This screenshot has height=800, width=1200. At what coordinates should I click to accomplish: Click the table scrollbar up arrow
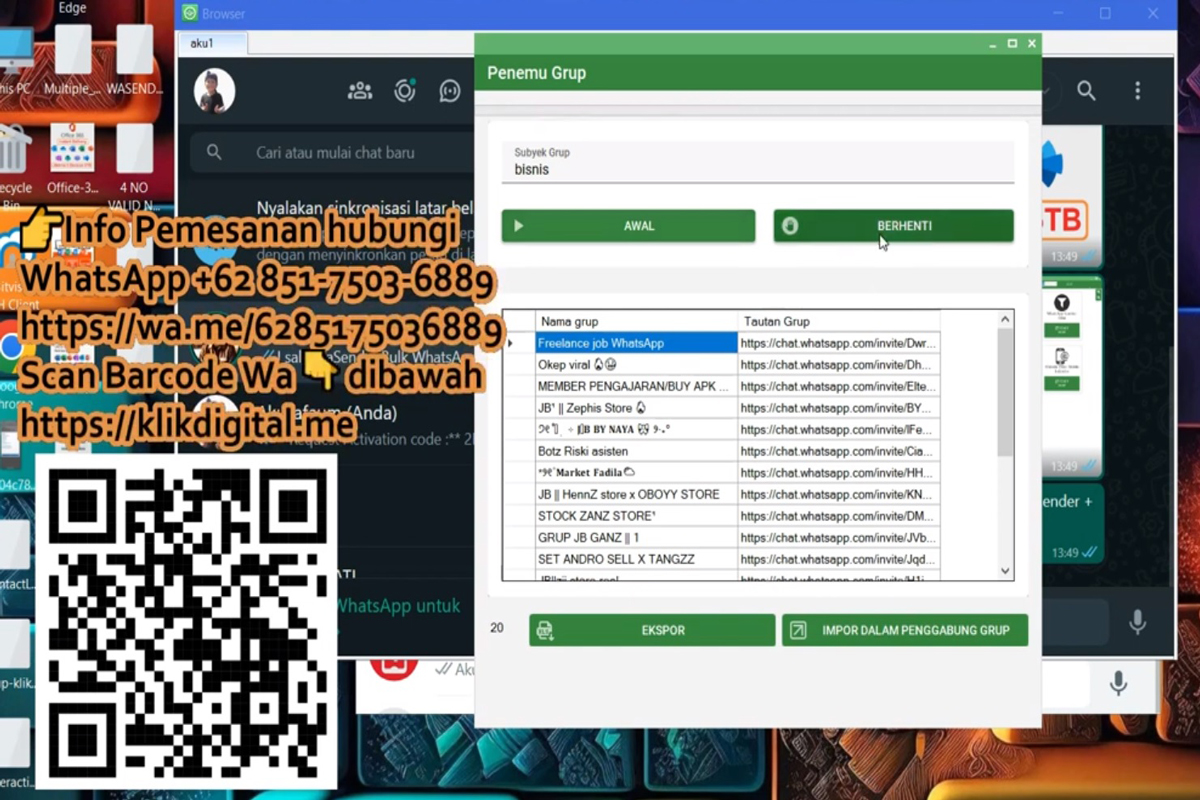[x=1005, y=319]
